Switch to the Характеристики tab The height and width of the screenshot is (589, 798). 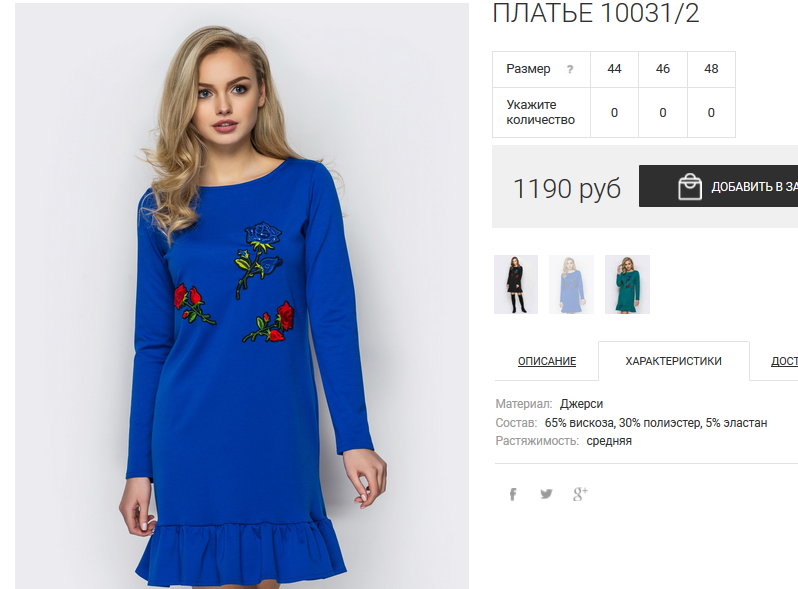pyautogui.click(x=673, y=361)
